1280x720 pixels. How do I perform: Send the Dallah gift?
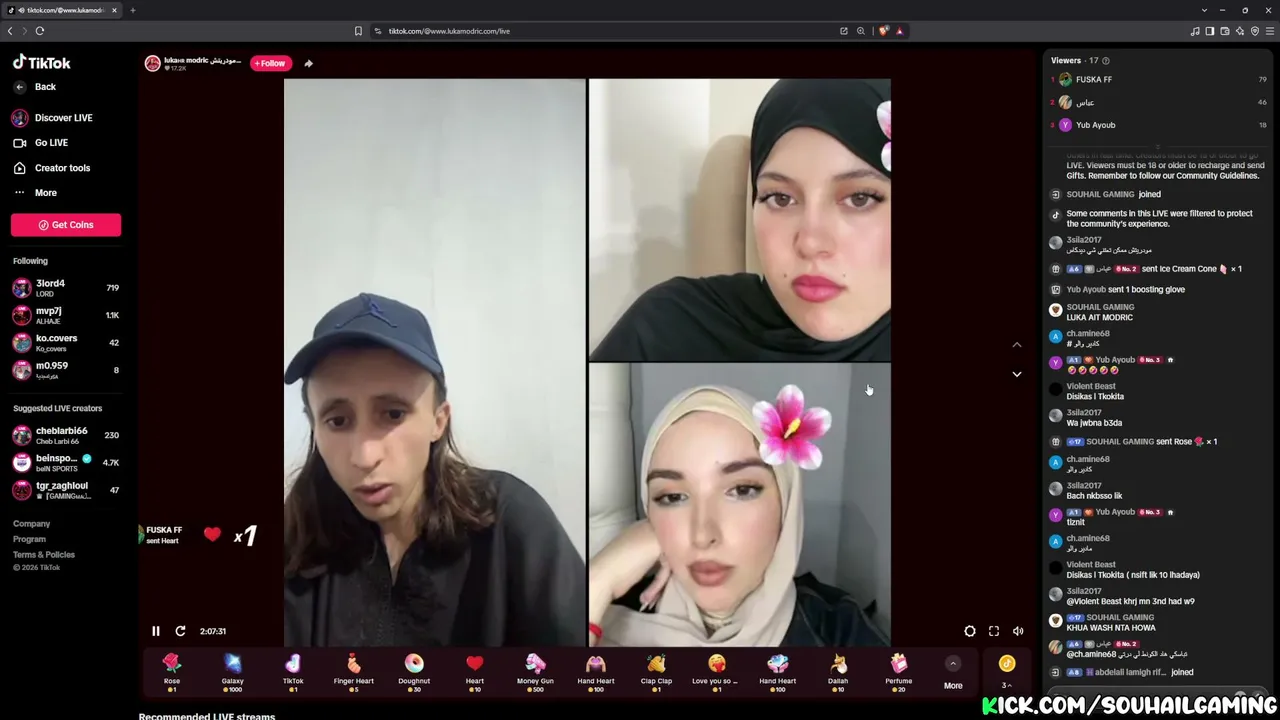point(838,671)
